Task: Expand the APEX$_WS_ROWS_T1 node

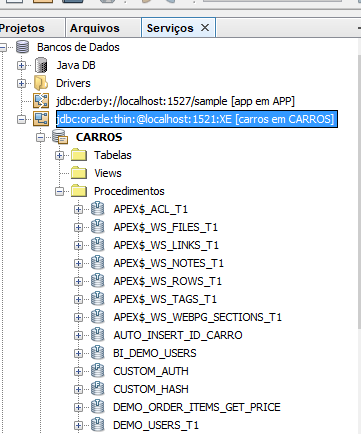Action: pyautogui.click(x=78, y=281)
